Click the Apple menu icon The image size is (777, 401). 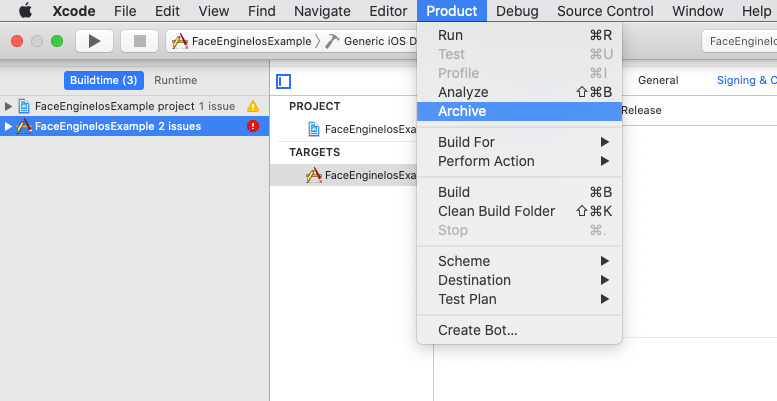[x=25, y=11]
